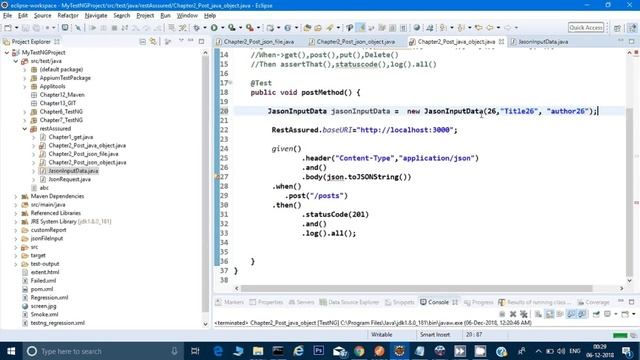This screenshot has width=640, height=360.
Task: Toggle Link with Editor in Project Explorer
Action: point(153,42)
